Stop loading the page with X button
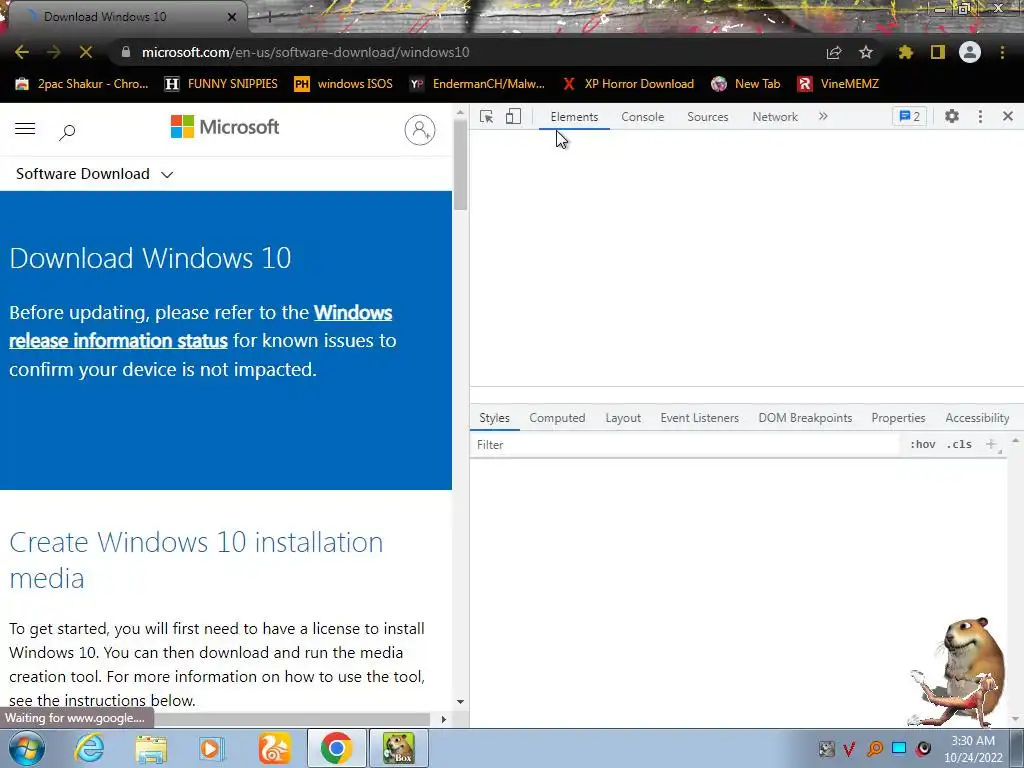Viewport: 1024px width, 768px height. pos(86,52)
